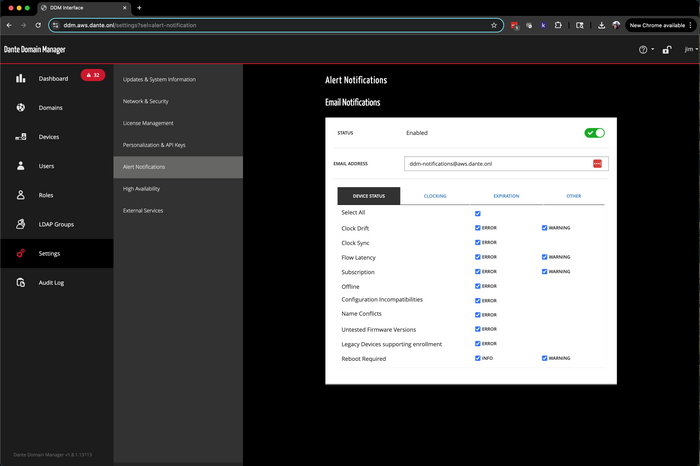Switch to the CLOCKING tab

[435, 196]
